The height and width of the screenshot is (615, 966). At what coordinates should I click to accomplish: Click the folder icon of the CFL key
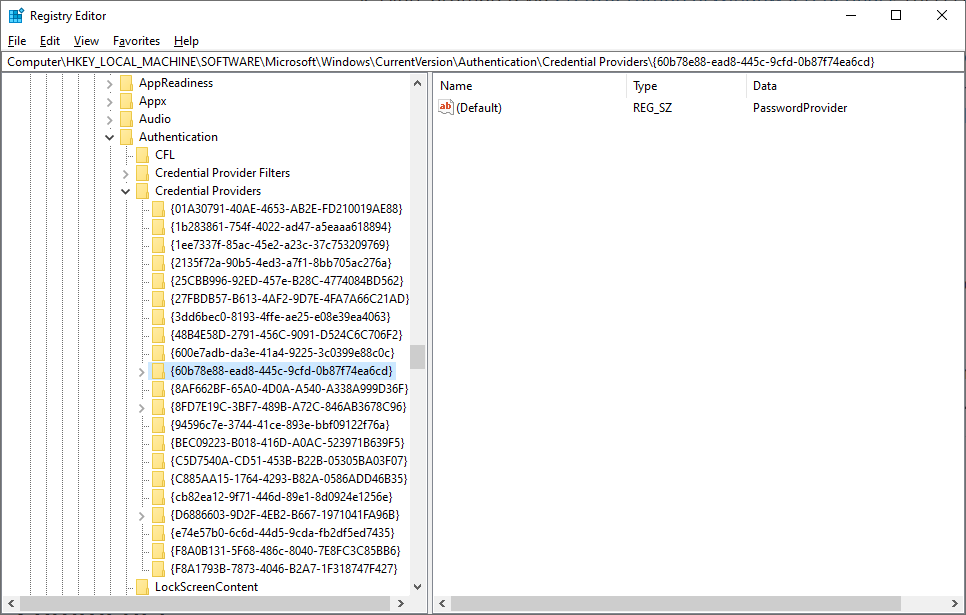point(141,154)
